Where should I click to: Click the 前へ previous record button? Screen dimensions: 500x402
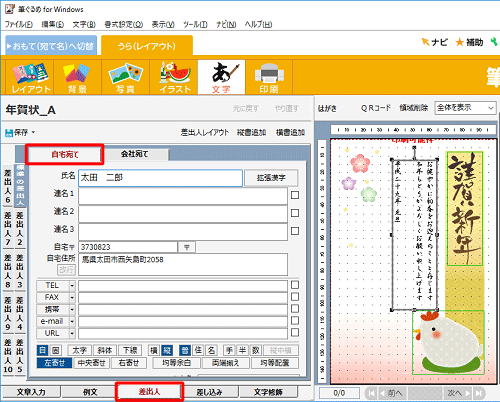coord(392,393)
